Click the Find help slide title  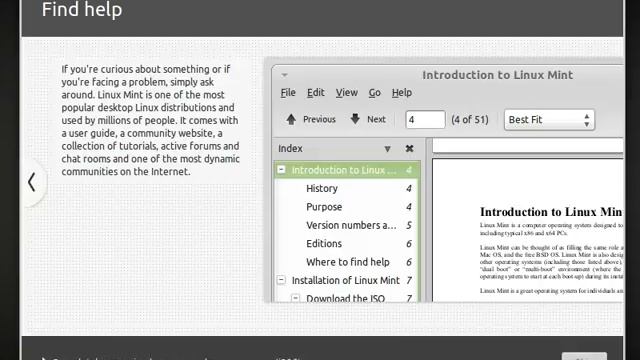point(82,10)
